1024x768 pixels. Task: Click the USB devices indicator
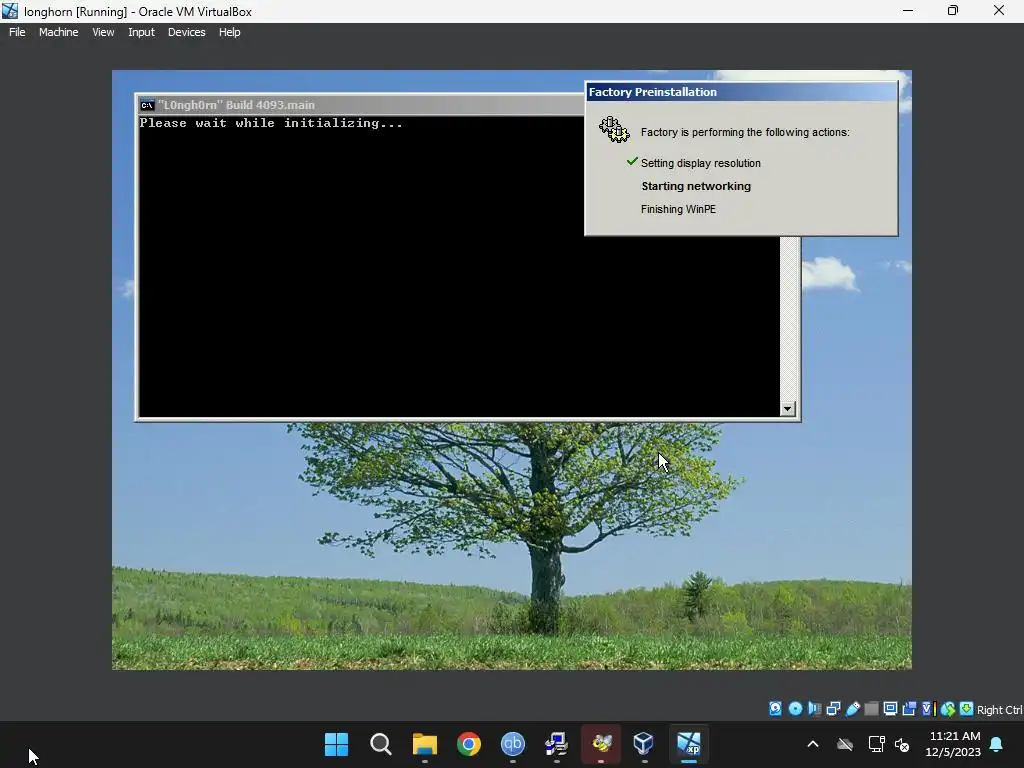[x=852, y=709]
